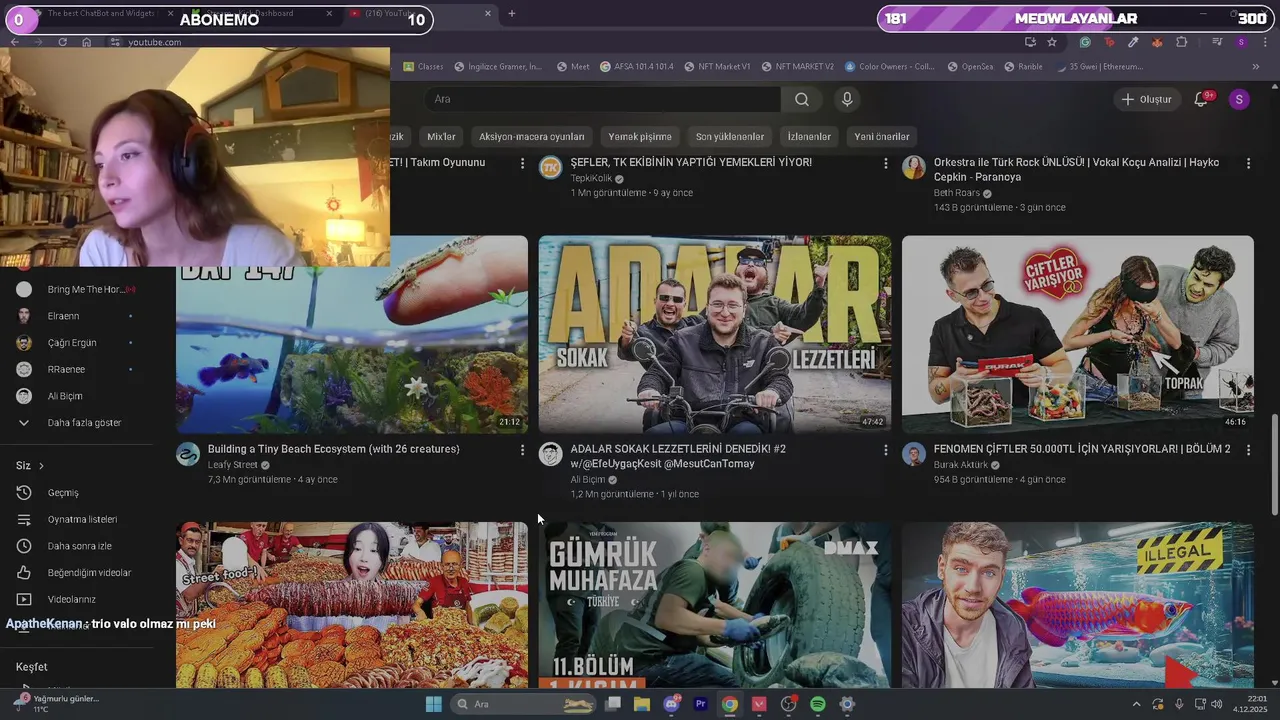Open the YouTube account avatar S
Viewport: 1280px width, 720px height.
[1239, 99]
